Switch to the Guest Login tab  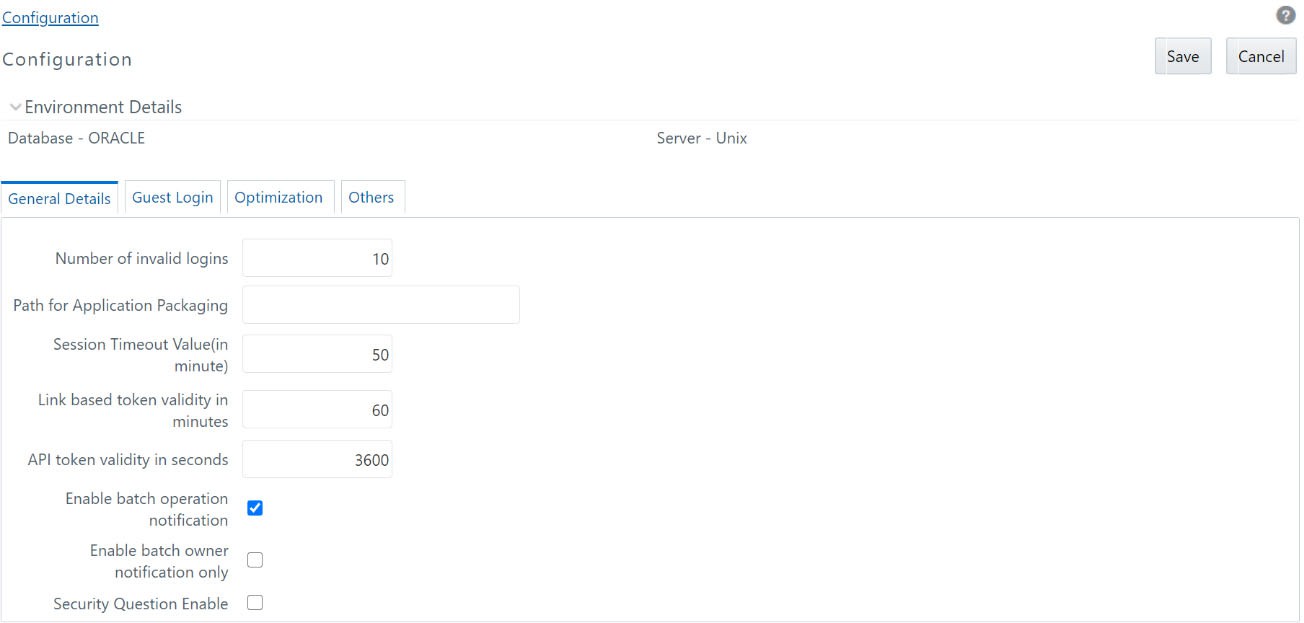[x=172, y=197]
